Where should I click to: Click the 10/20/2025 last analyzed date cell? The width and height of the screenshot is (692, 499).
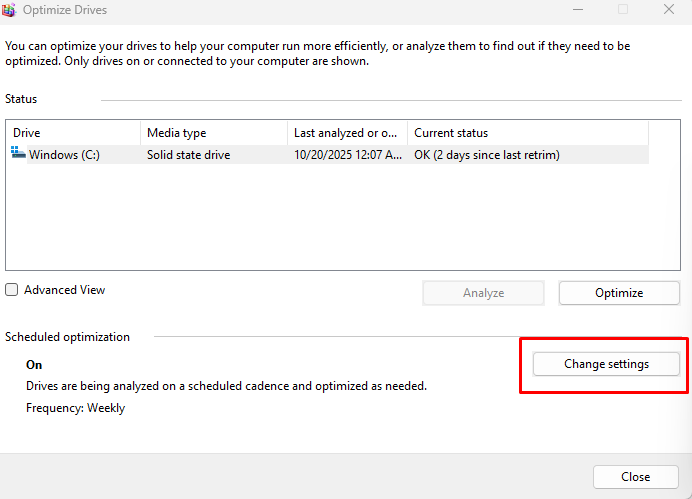tap(347, 155)
